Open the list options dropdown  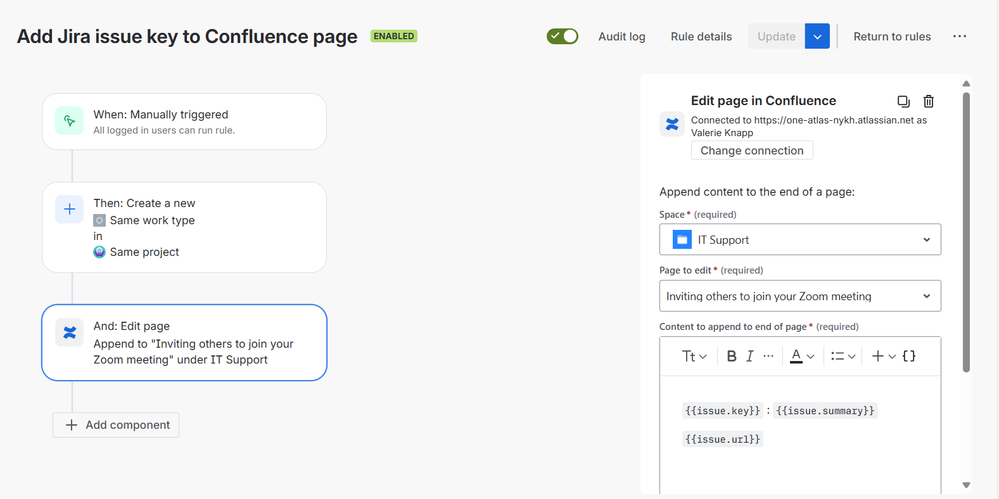[x=843, y=356]
